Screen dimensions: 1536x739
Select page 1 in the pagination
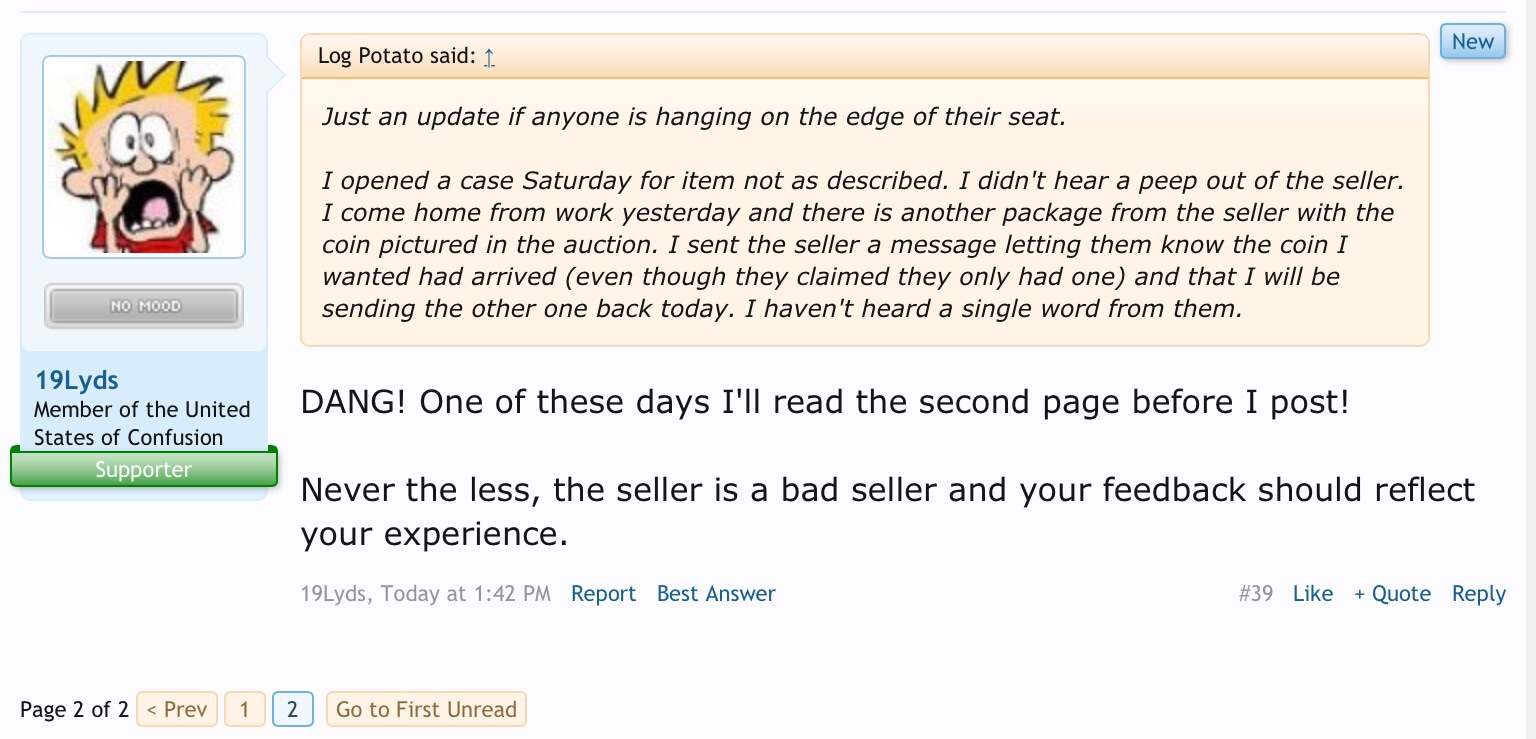[x=244, y=710]
